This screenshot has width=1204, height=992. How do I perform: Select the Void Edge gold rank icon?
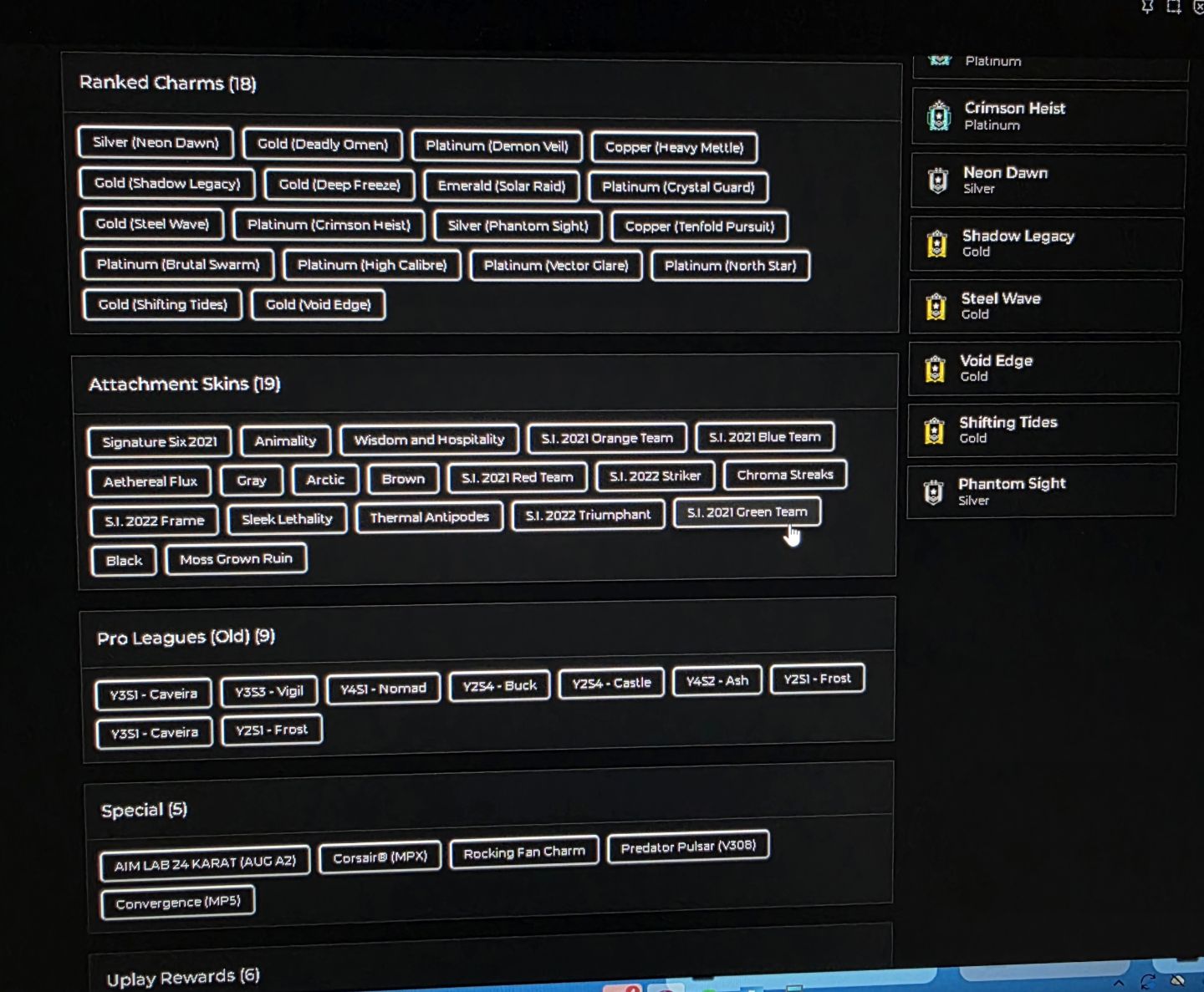coord(936,369)
